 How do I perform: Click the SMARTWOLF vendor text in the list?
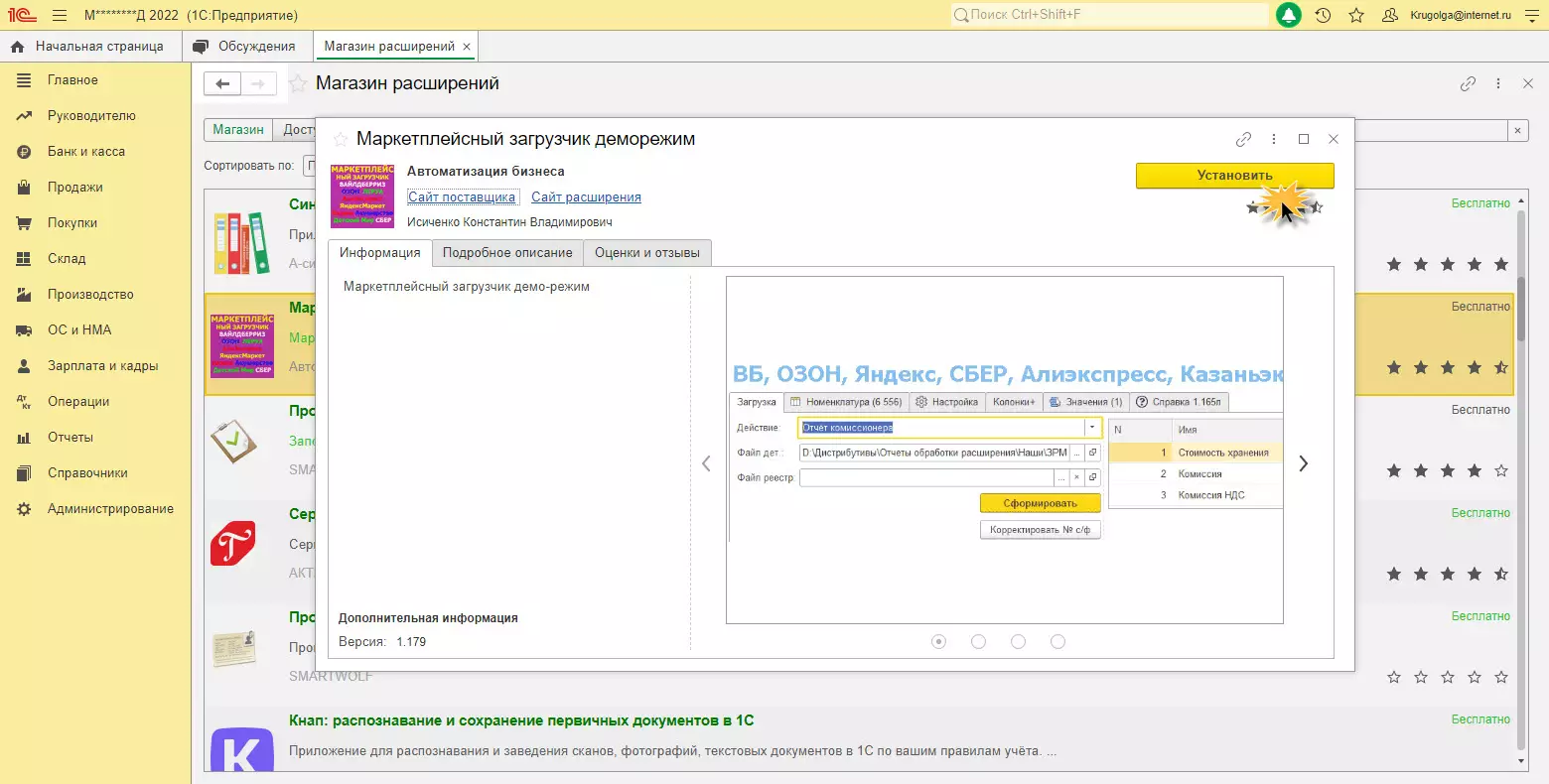coord(331,676)
